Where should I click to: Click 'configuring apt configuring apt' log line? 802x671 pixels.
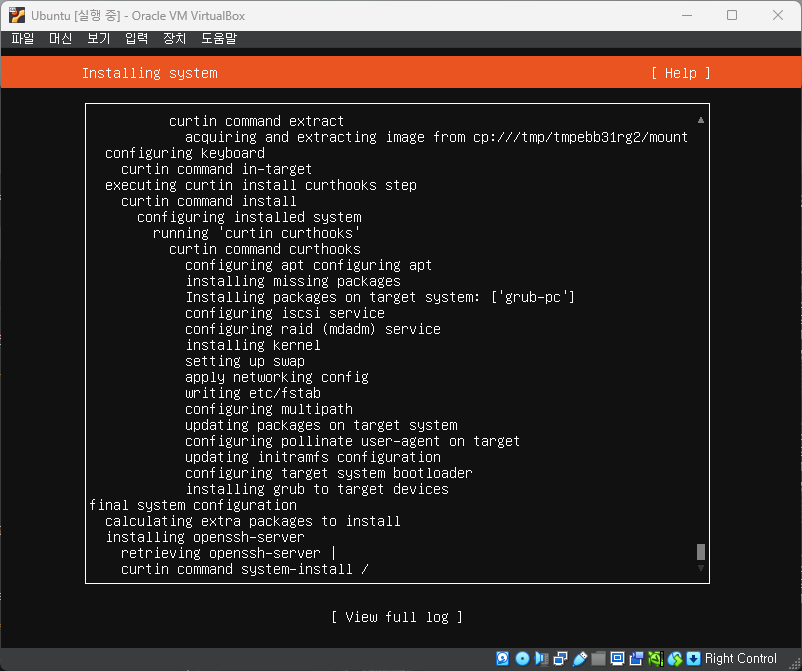[308, 265]
